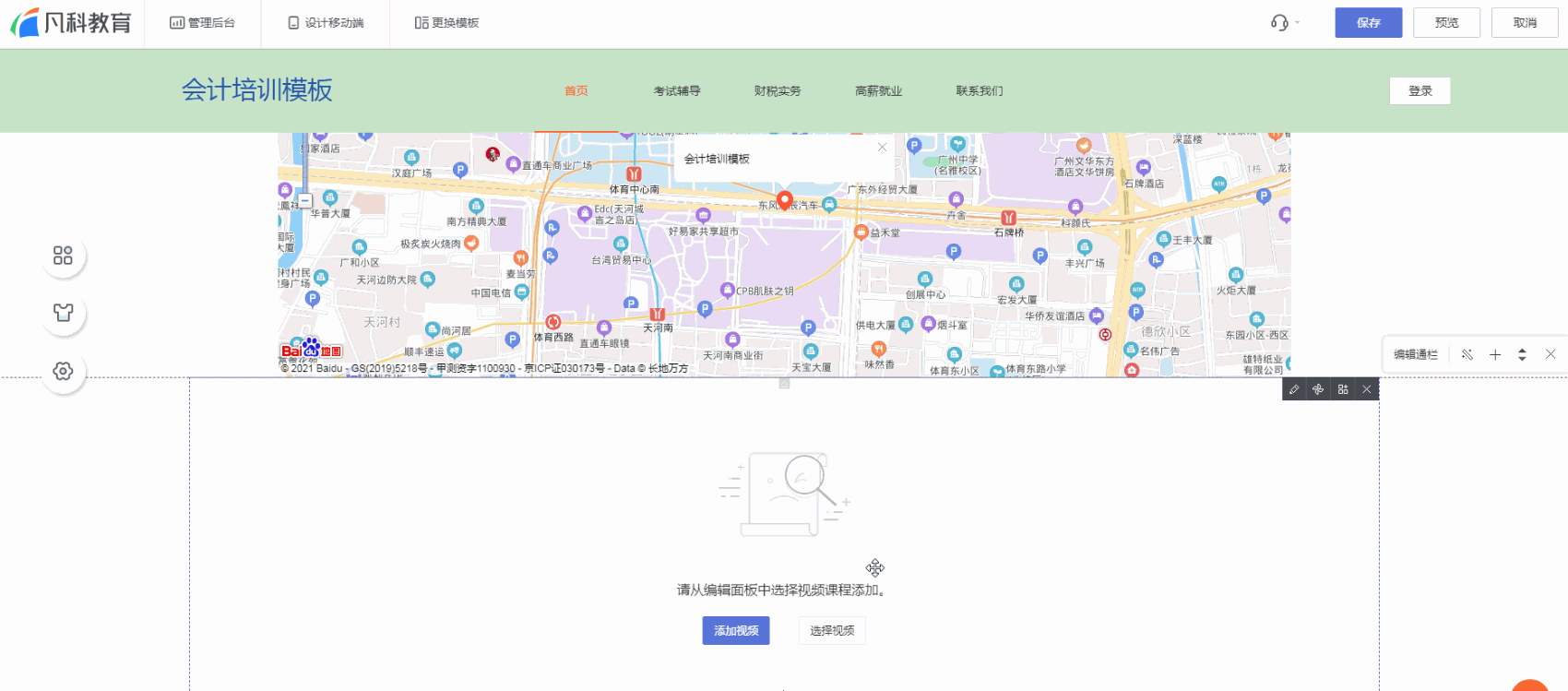Screen dimensions: 1568x691
Task: Open 管理后台 in top bar
Action: (202, 23)
